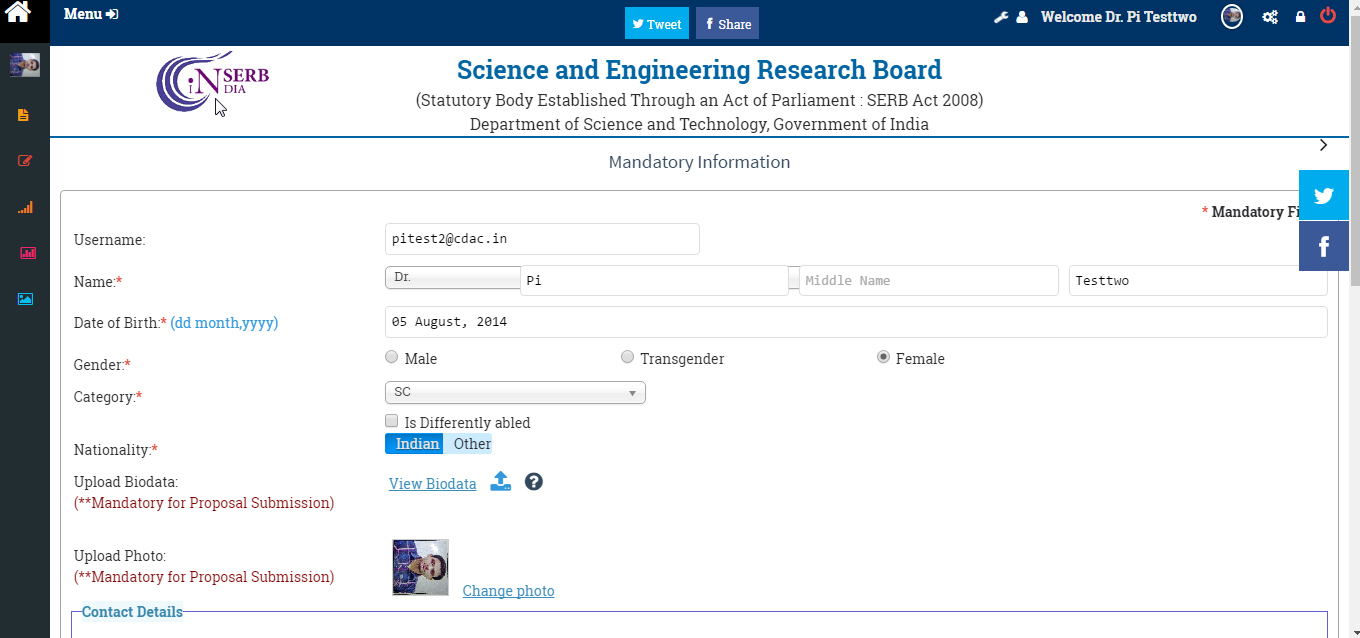Open the orange document icon in sidebar
1360x638 pixels.
click(x=24, y=115)
